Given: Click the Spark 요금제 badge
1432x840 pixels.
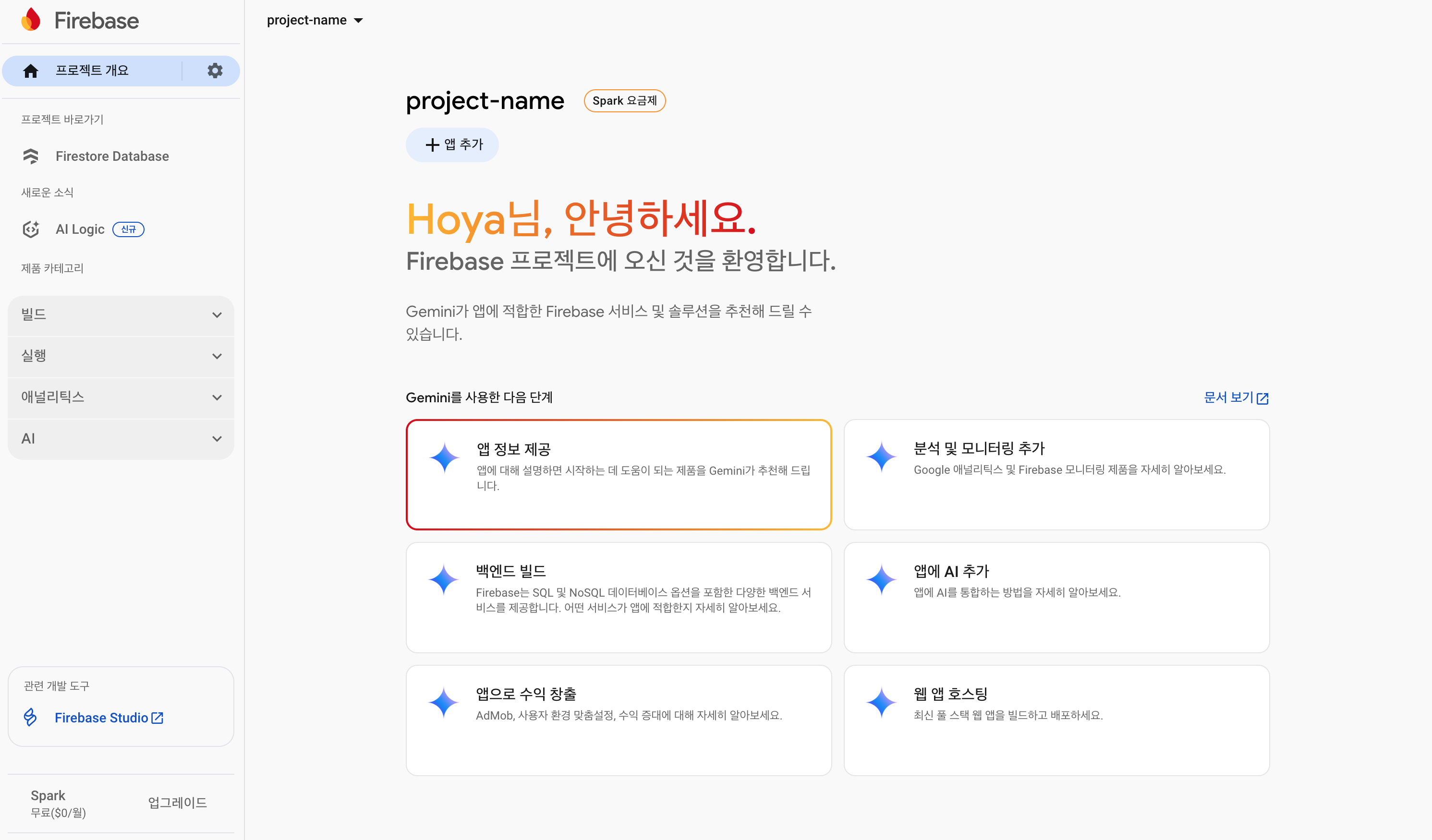Looking at the screenshot, I should (x=624, y=101).
